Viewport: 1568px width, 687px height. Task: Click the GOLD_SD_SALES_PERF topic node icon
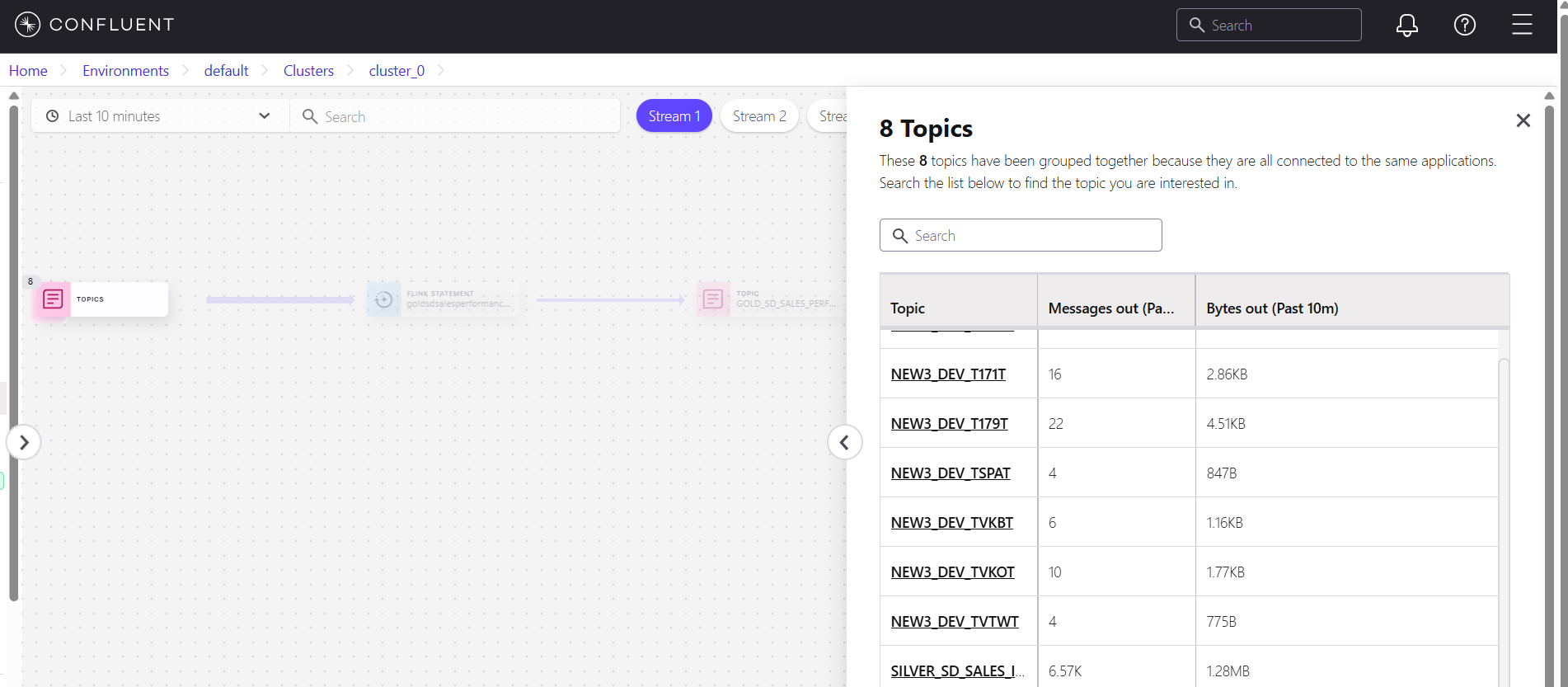713,299
